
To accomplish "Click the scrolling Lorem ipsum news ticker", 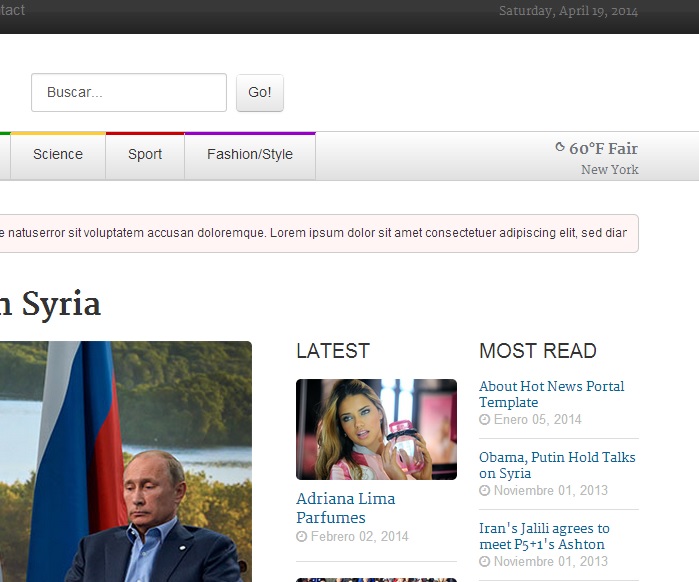I will point(319,233).
